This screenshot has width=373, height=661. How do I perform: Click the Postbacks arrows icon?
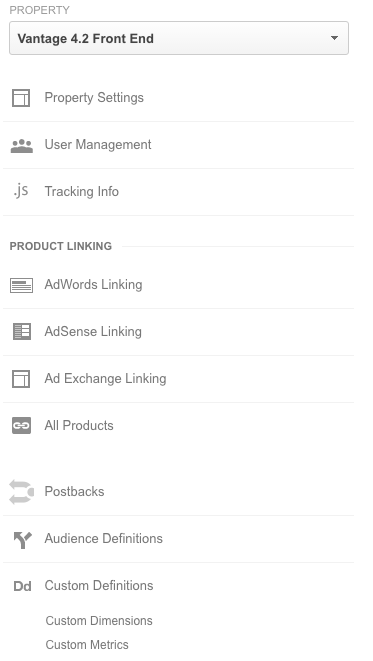pyautogui.click(x=21, y=492)
